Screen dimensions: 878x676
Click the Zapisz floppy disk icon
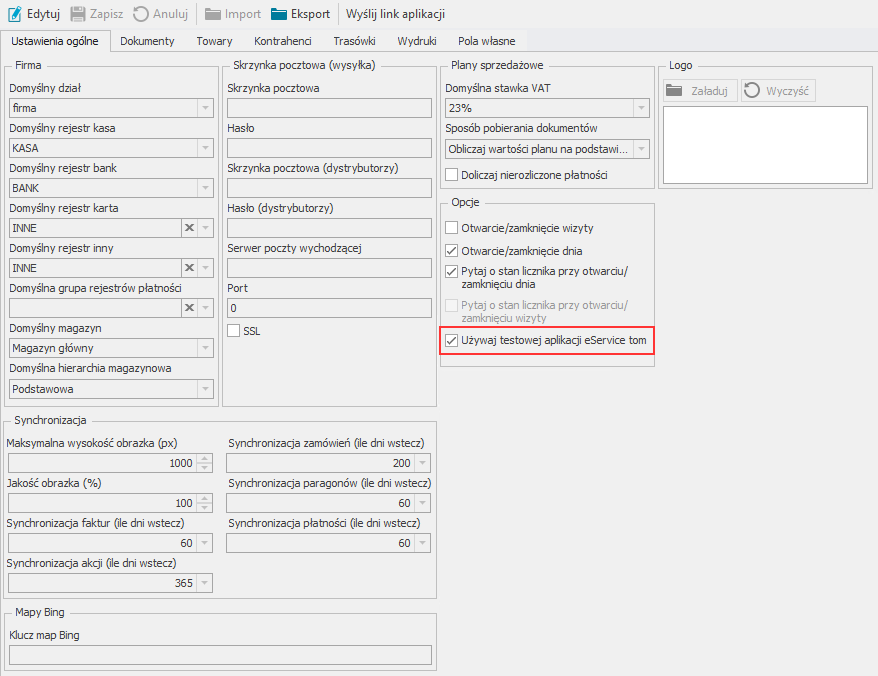(x=78, y=14)
